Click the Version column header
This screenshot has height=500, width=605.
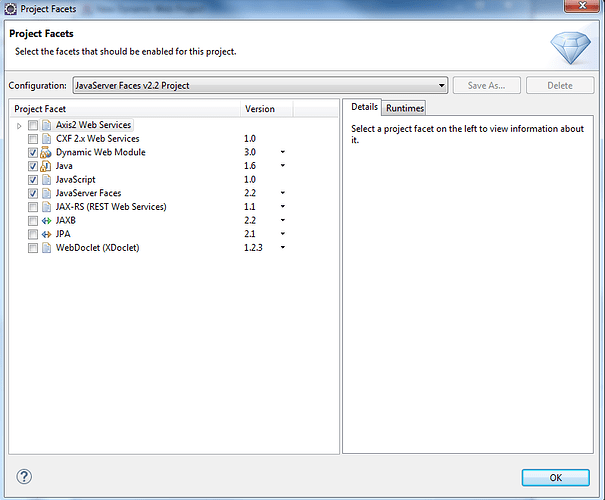pos(267,109)
